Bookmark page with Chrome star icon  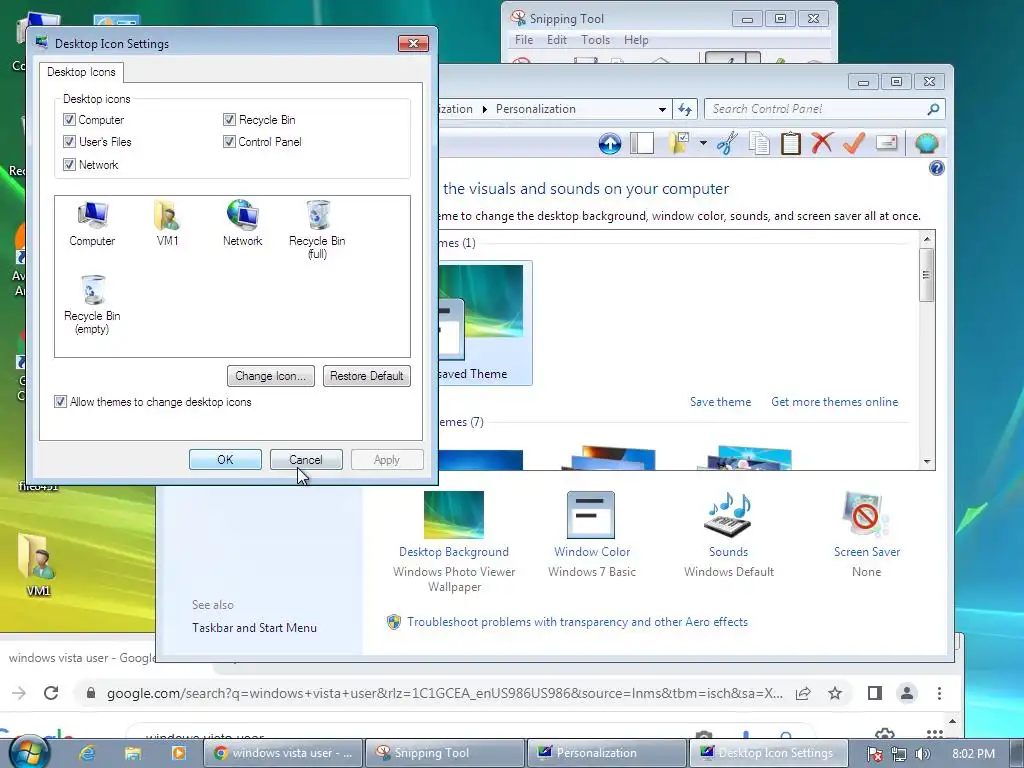[835, 694]
